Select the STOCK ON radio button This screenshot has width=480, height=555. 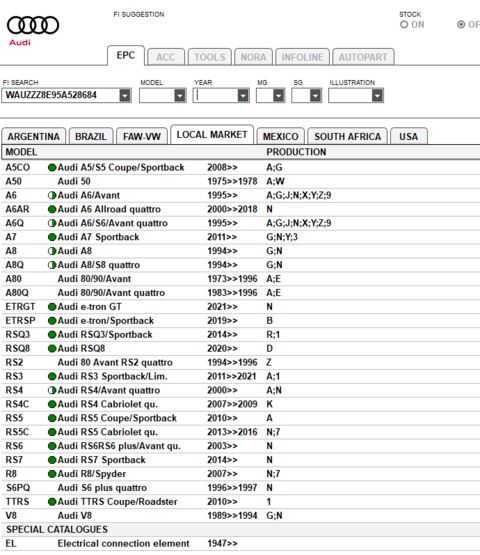[404, 25]
